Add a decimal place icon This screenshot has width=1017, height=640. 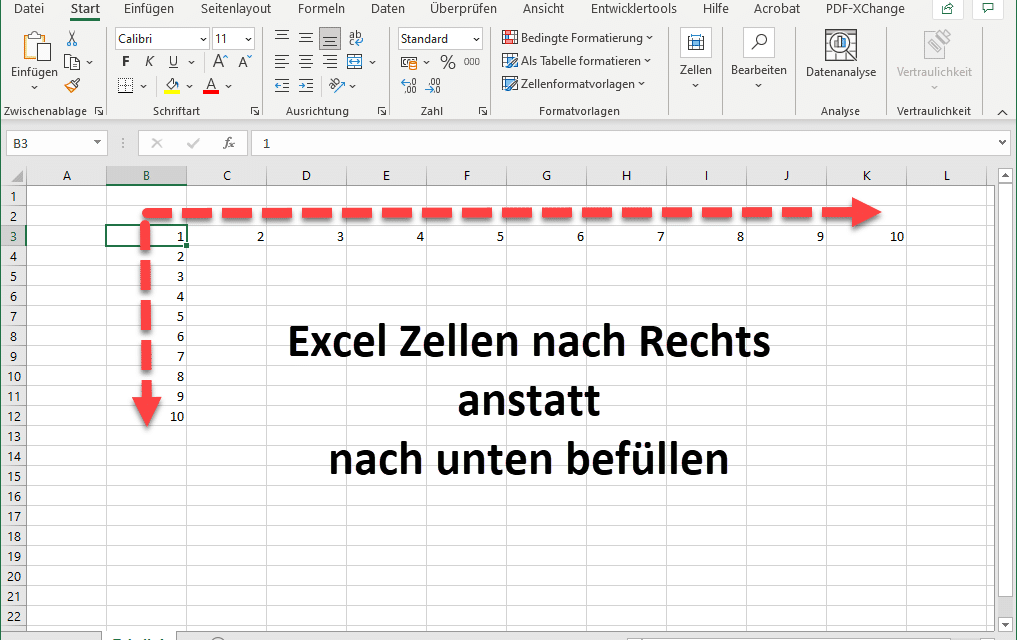[x=409, y=86]
